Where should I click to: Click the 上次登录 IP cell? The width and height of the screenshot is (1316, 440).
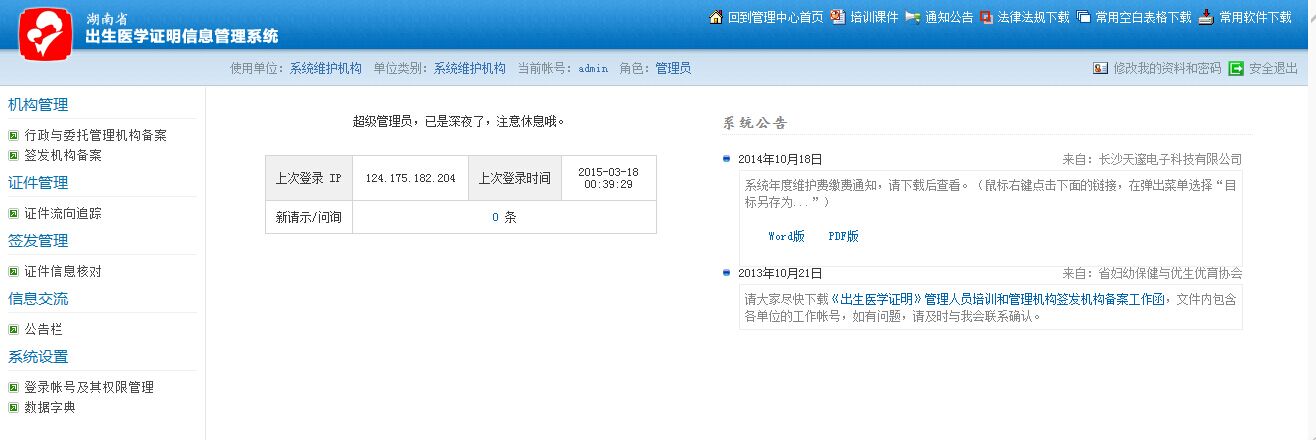pos(309,178)
